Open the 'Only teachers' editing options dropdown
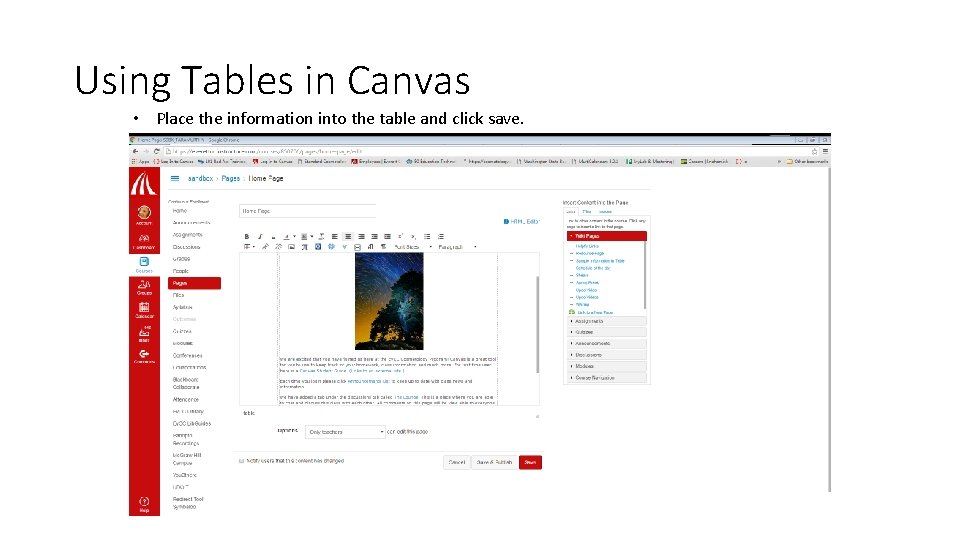960x540 pixels. point(345,432)
